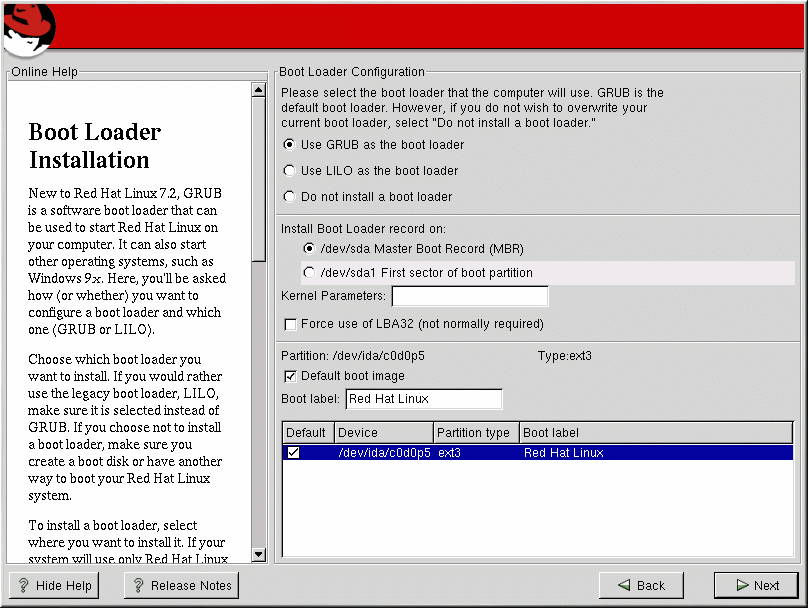Click the right arrow icon on Next

(743, 585)
